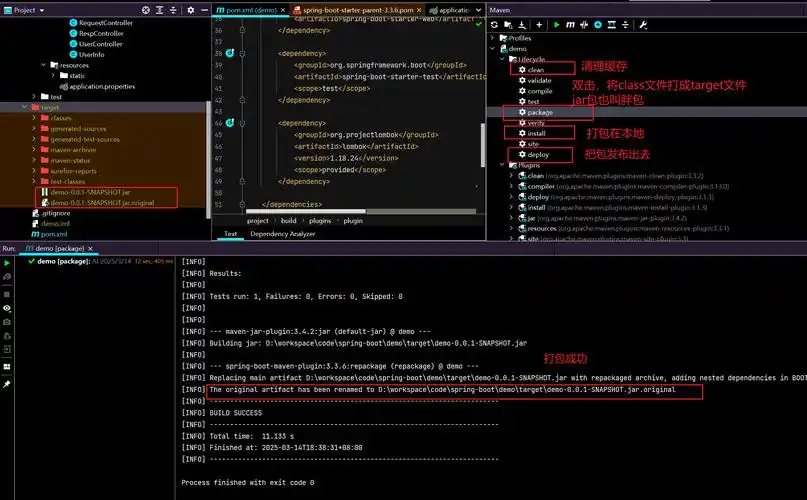
Task: Switch to spring-boot-starter-parent-3.3.6.pom tab
Action: 358,10
